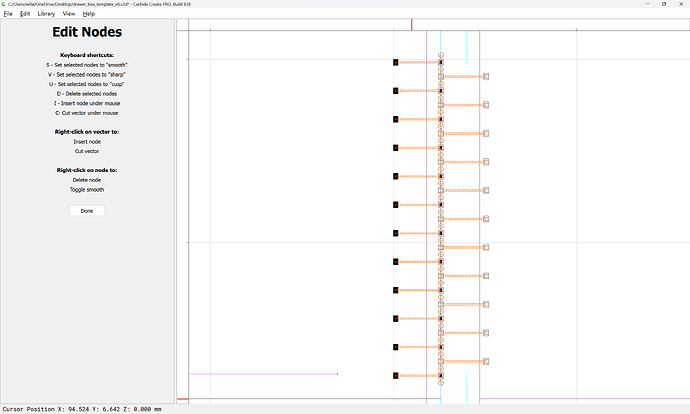This screenshot has width=690, height=414.
Task: Click the Cursor Position readout in status bar
Action: pos(82,408)
